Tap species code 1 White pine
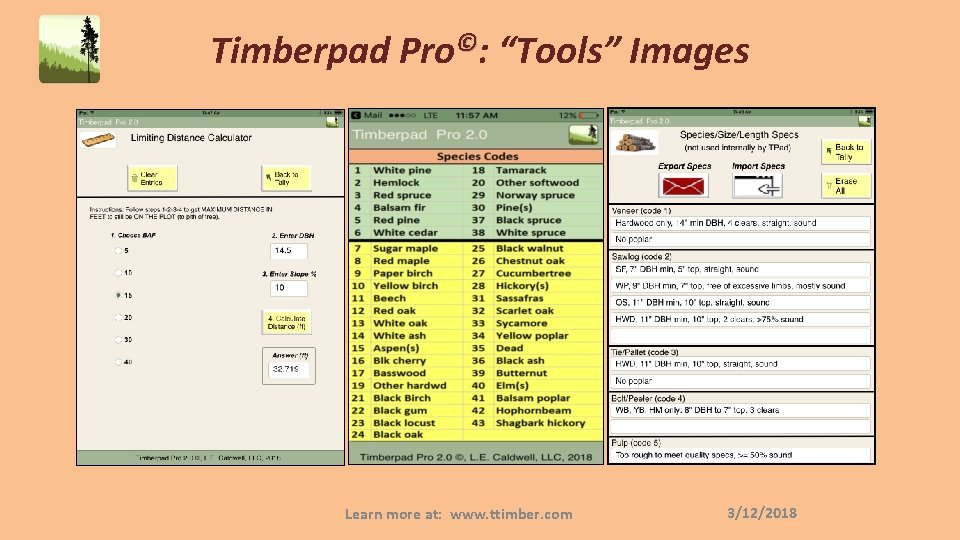 point(406,170)
